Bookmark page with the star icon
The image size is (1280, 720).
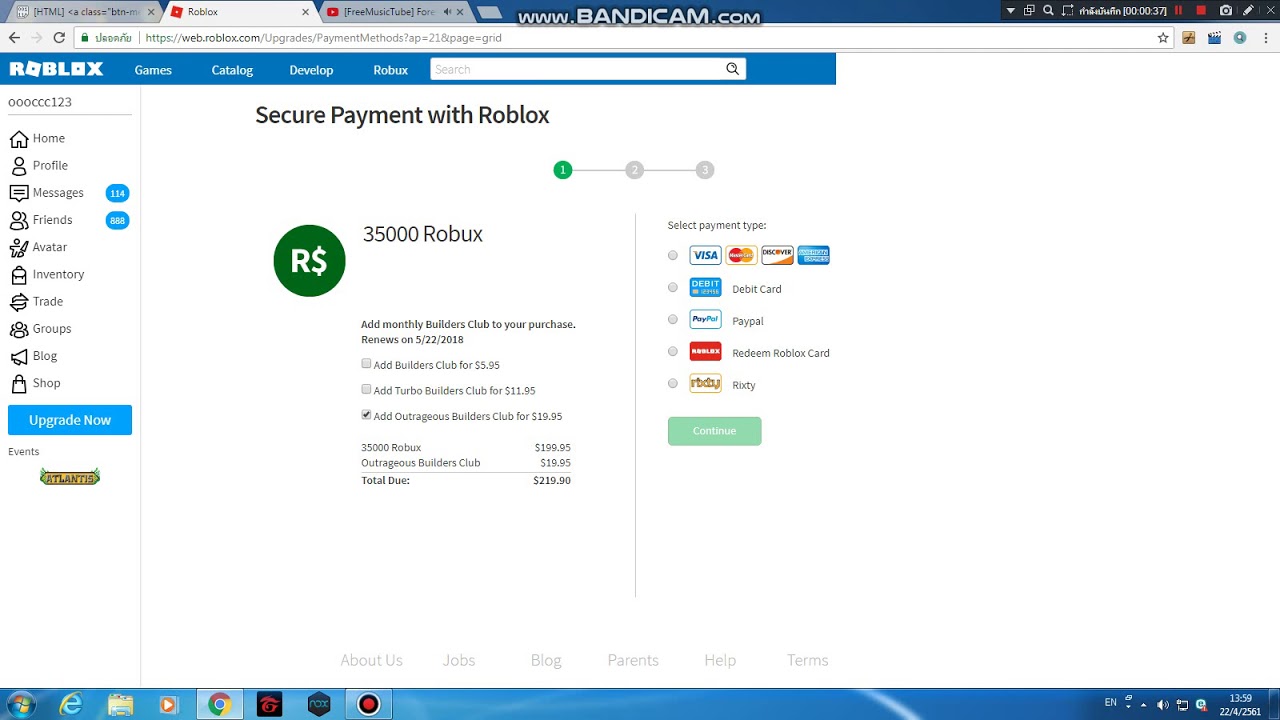point(1163,38)
